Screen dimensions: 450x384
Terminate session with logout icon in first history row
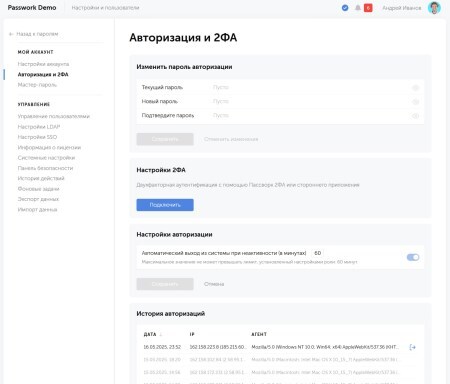(412, 347)
